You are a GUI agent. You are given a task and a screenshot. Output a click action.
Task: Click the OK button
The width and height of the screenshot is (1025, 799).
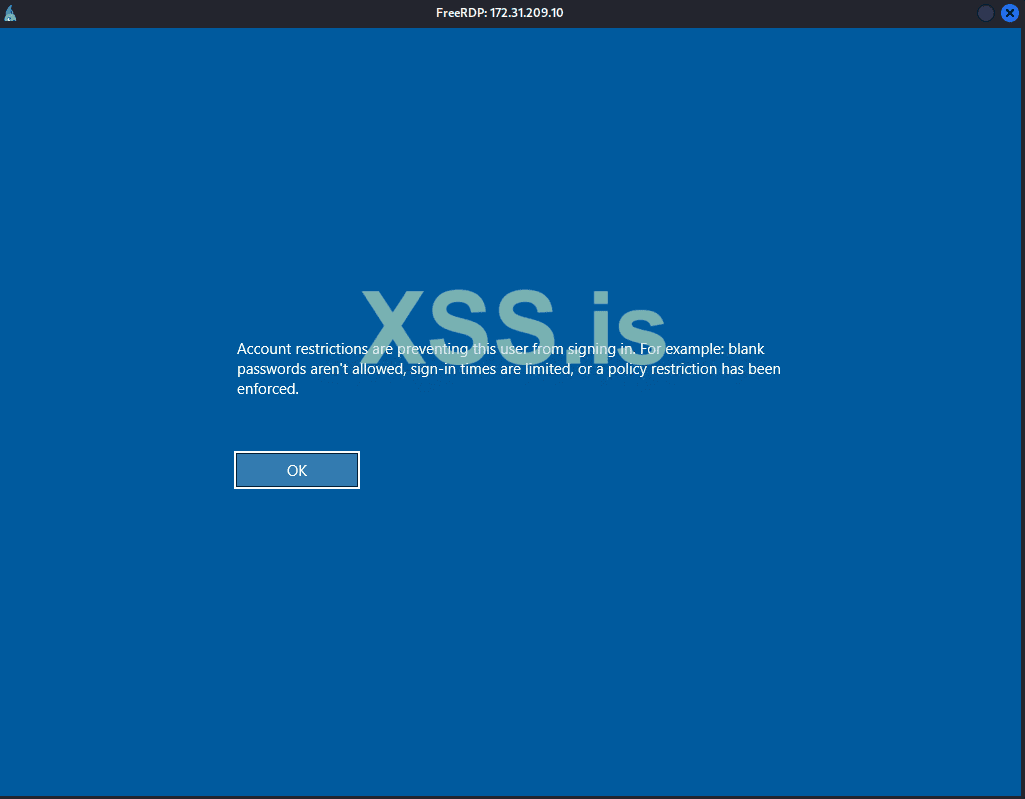[297, 470]
